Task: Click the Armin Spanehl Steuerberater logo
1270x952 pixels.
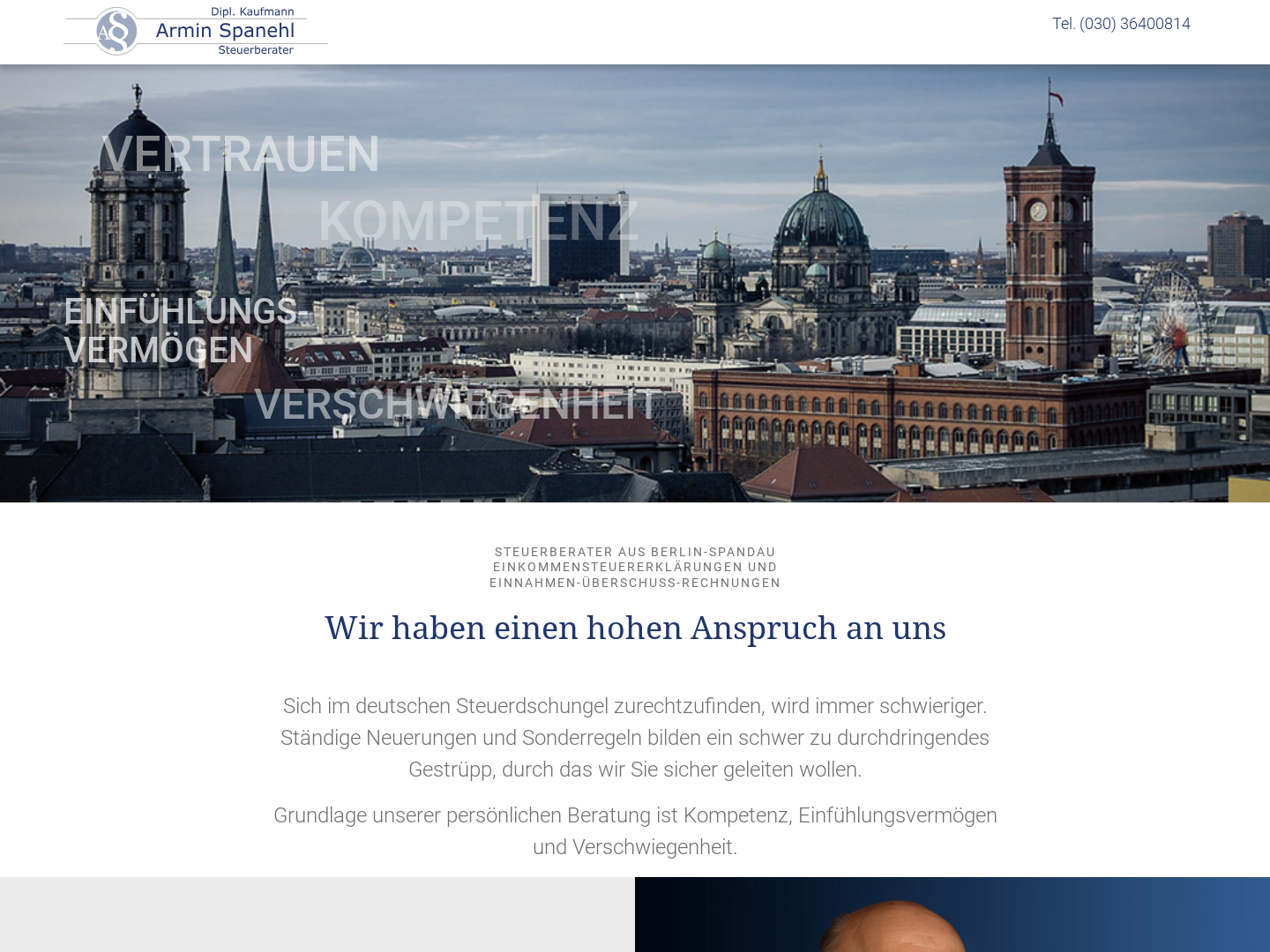Action: click(196, 32)
